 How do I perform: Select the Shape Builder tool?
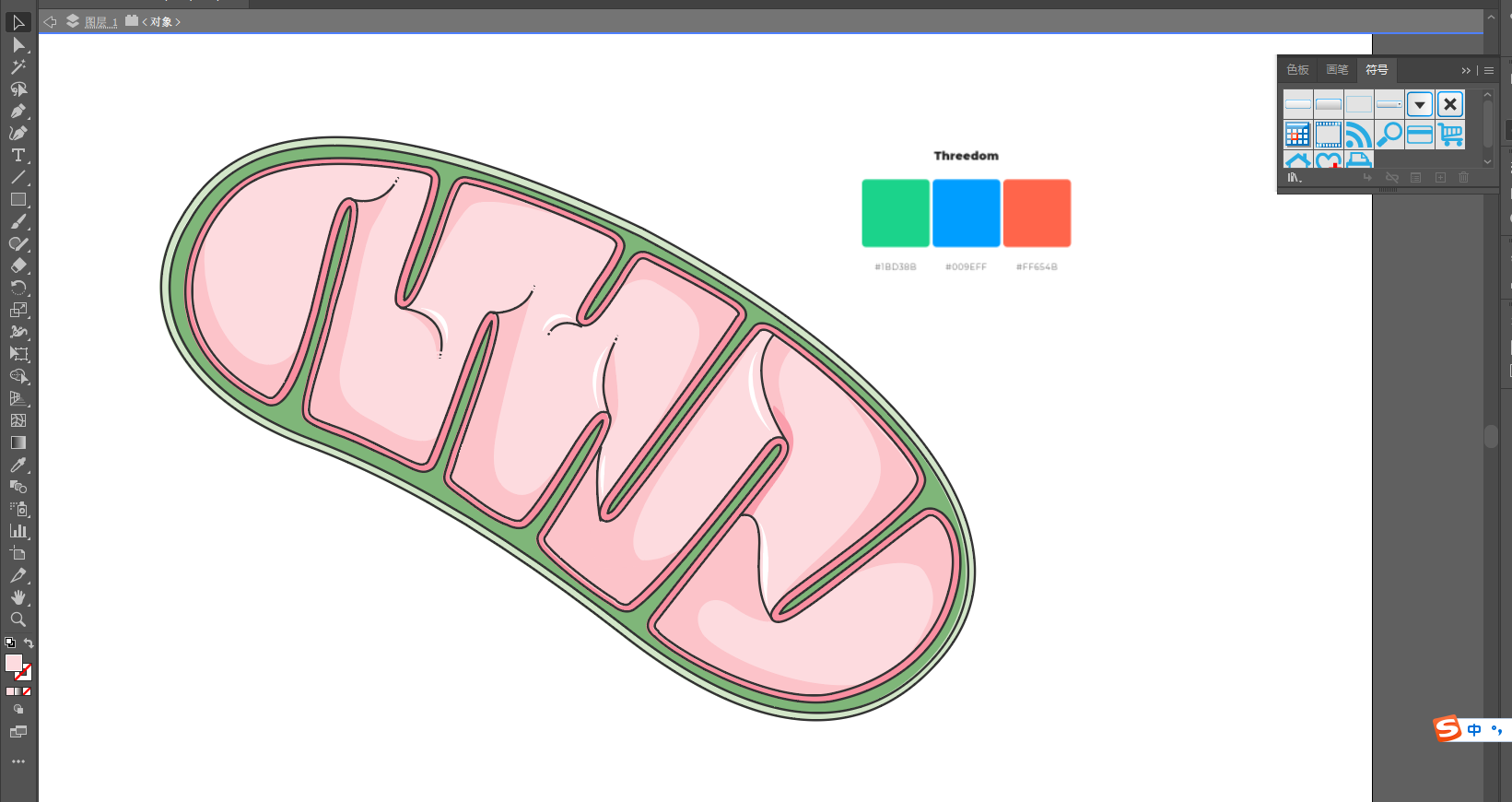pos(18,376)
